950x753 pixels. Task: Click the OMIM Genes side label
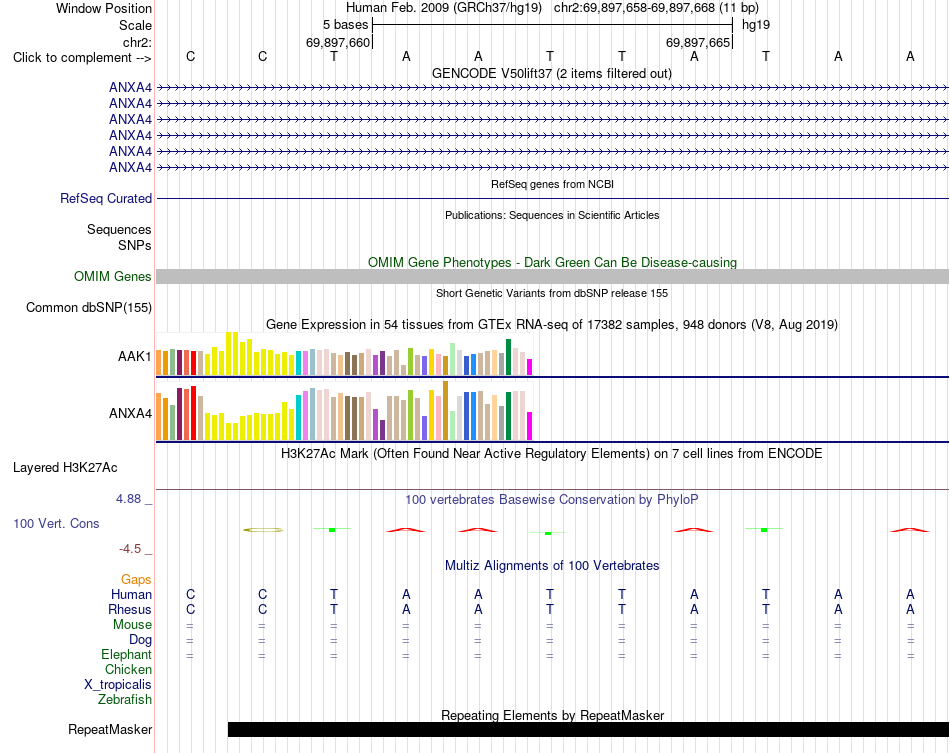click(112, 276)
